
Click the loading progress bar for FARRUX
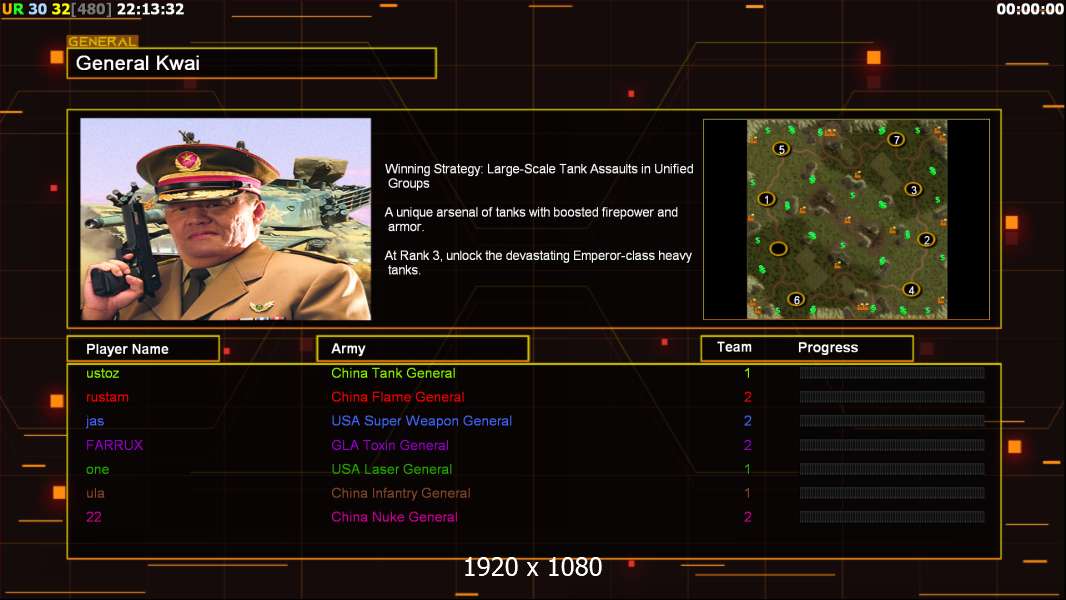[x=892, y=445]
